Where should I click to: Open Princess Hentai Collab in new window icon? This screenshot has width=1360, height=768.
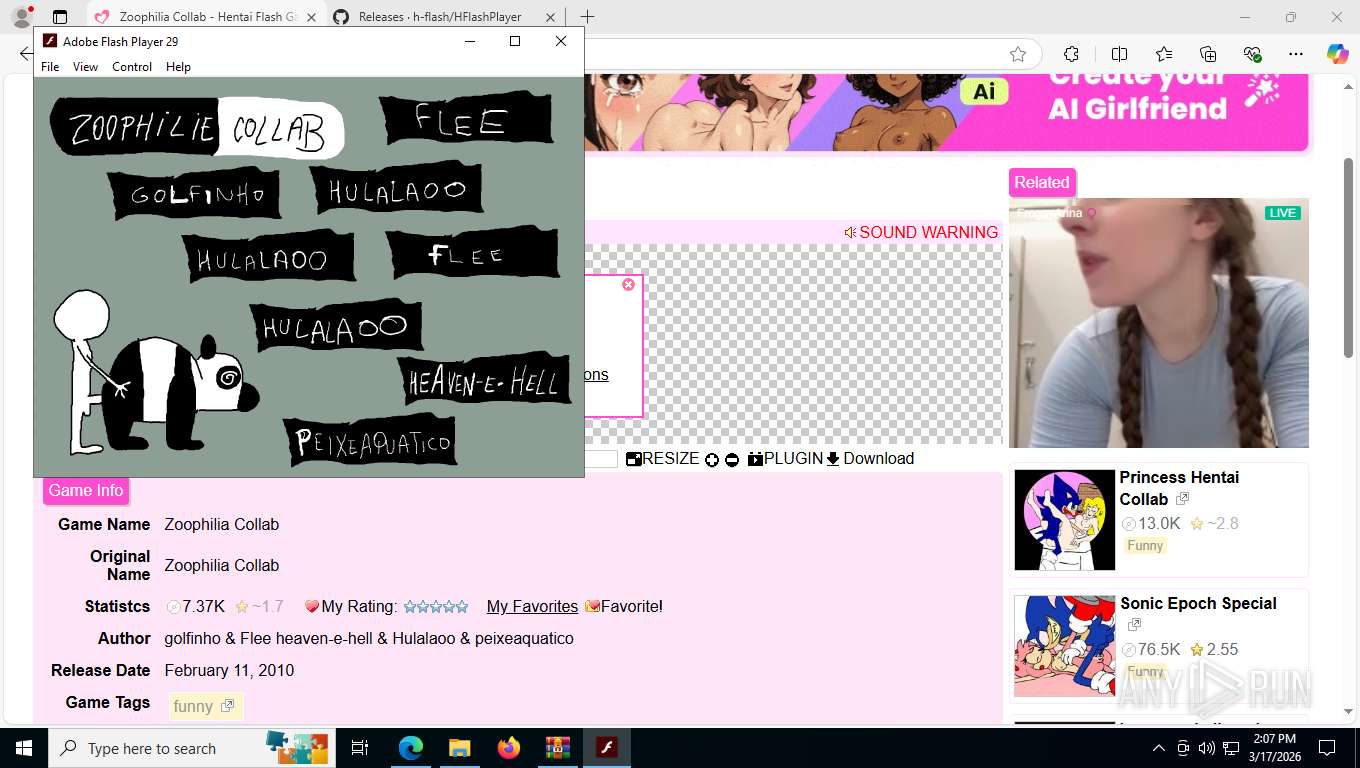[x=1182, y=499]
